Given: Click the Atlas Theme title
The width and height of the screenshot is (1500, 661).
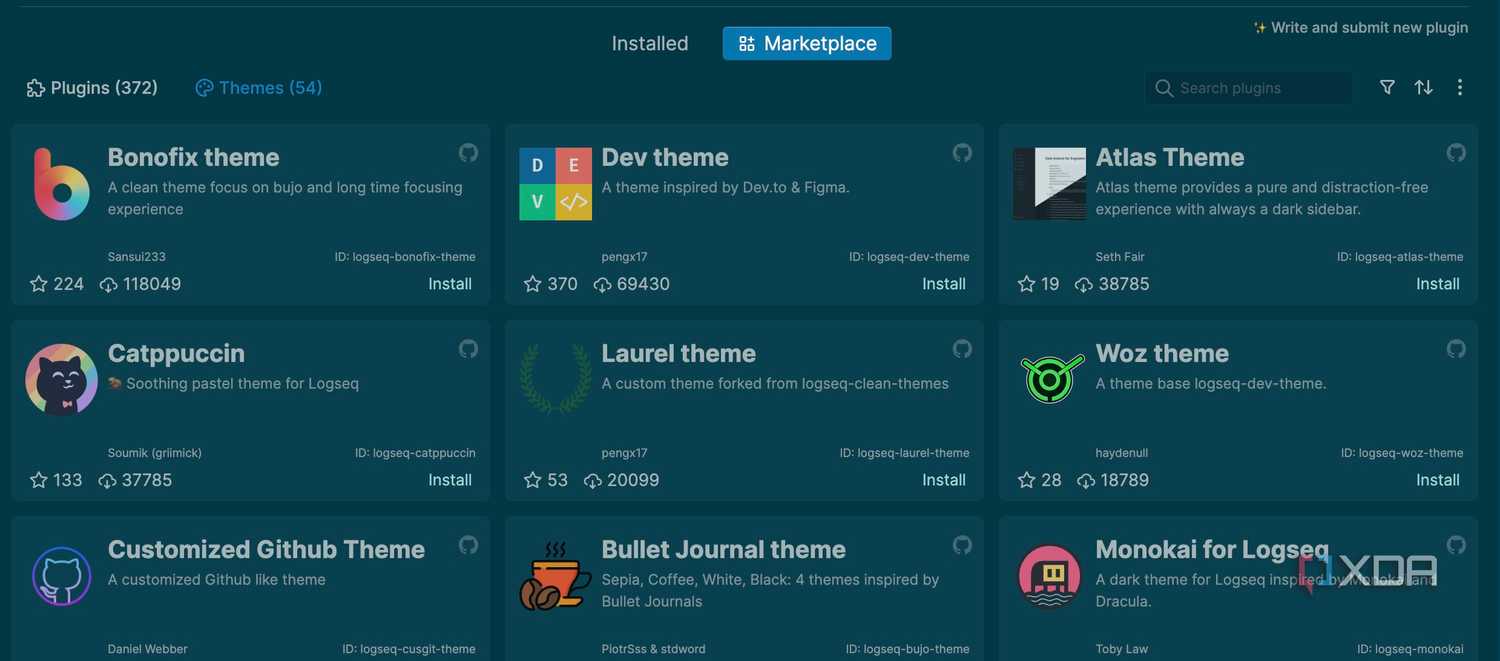Looking at the screenshot, I should click(x=1170, y=157).
